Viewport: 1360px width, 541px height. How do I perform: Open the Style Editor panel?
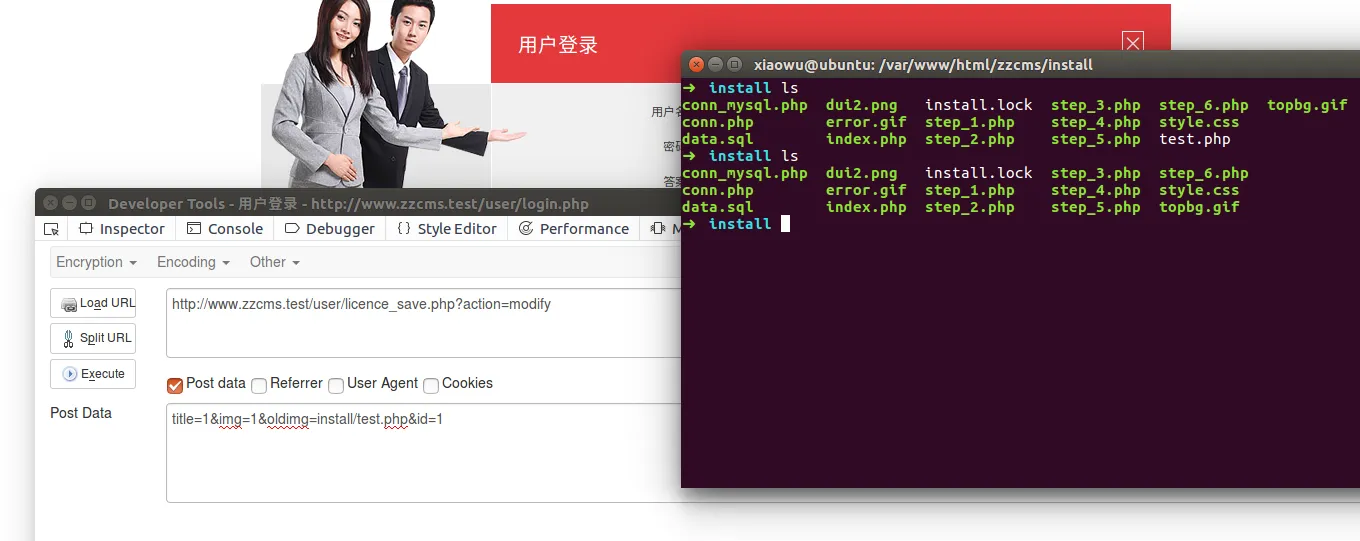446,229
